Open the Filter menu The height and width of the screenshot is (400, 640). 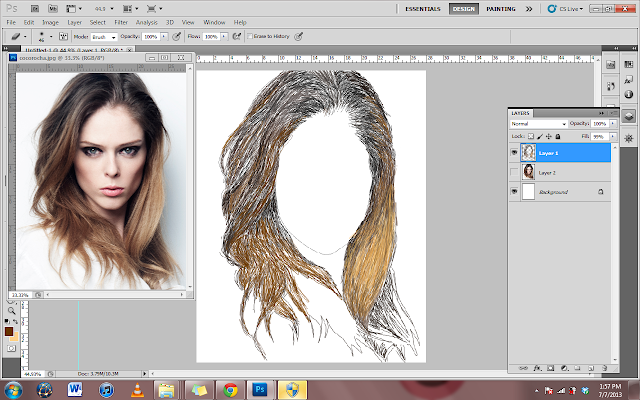(120, 21)
